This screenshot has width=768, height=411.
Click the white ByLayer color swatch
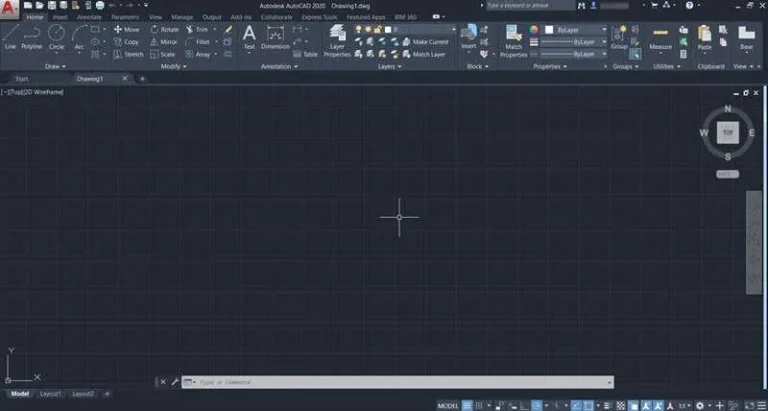[549, 30]
